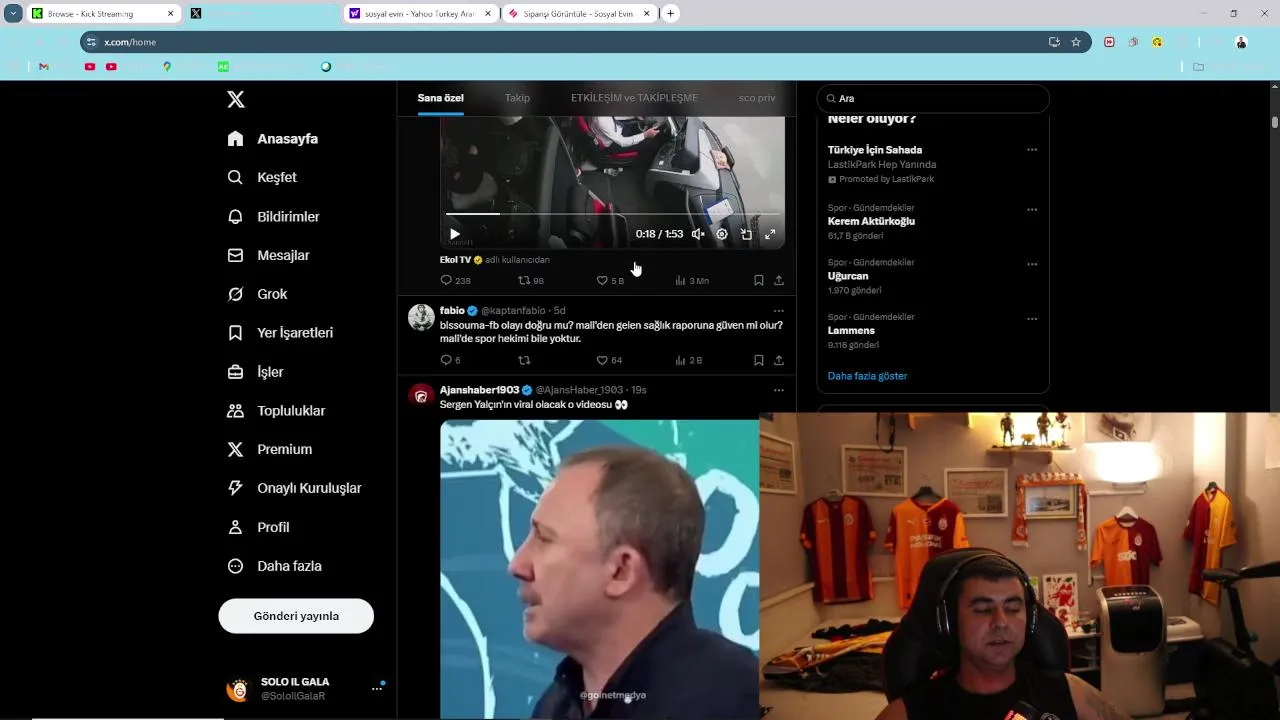Screen dimensions: 1280x720
Task: Click the Onaylı Kuruluşlar lightning icon
Action: (x=235, y=488)
